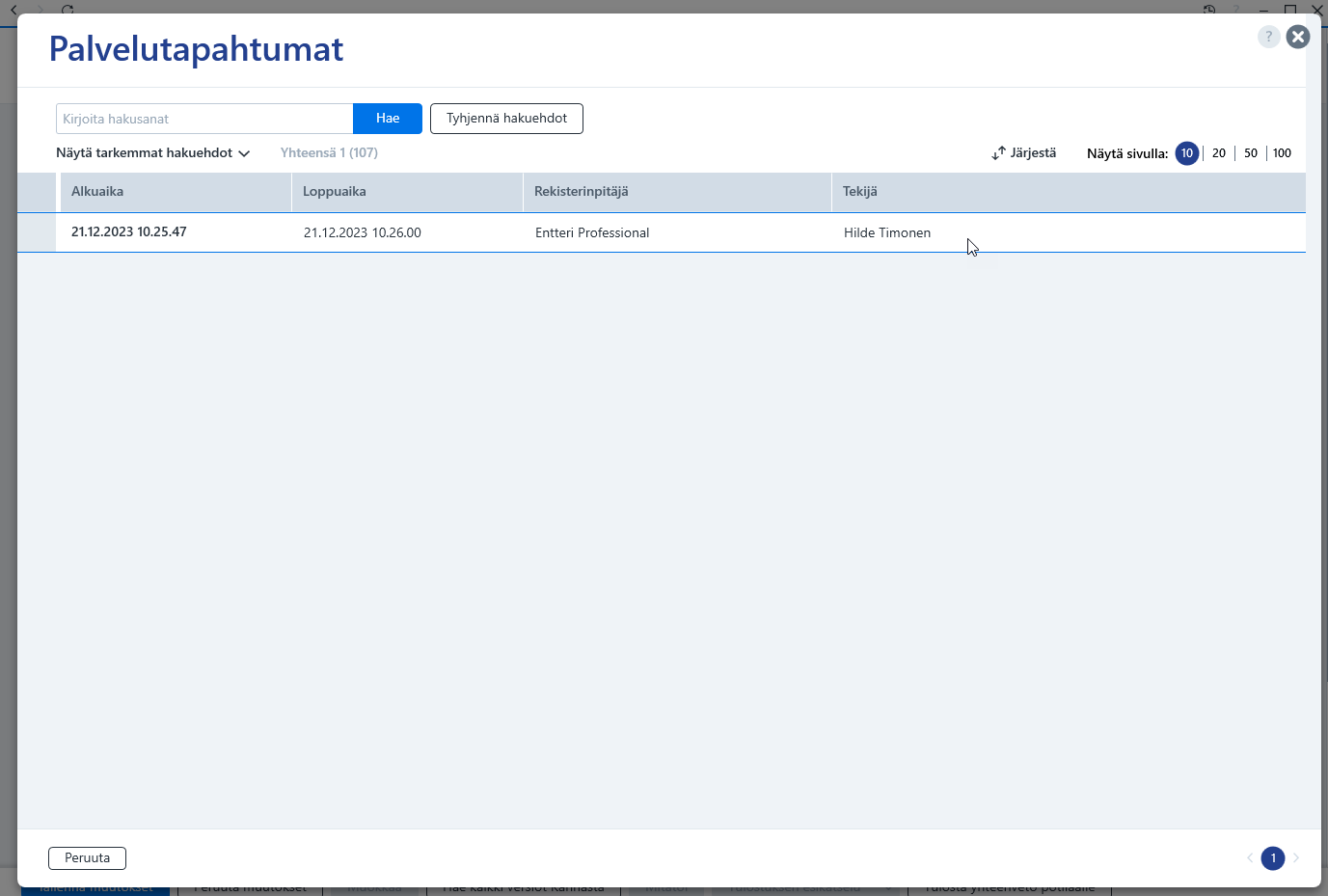
Task: Expand Näytä tarkemmat hakuehdot
Action: [x=153, y=153]
